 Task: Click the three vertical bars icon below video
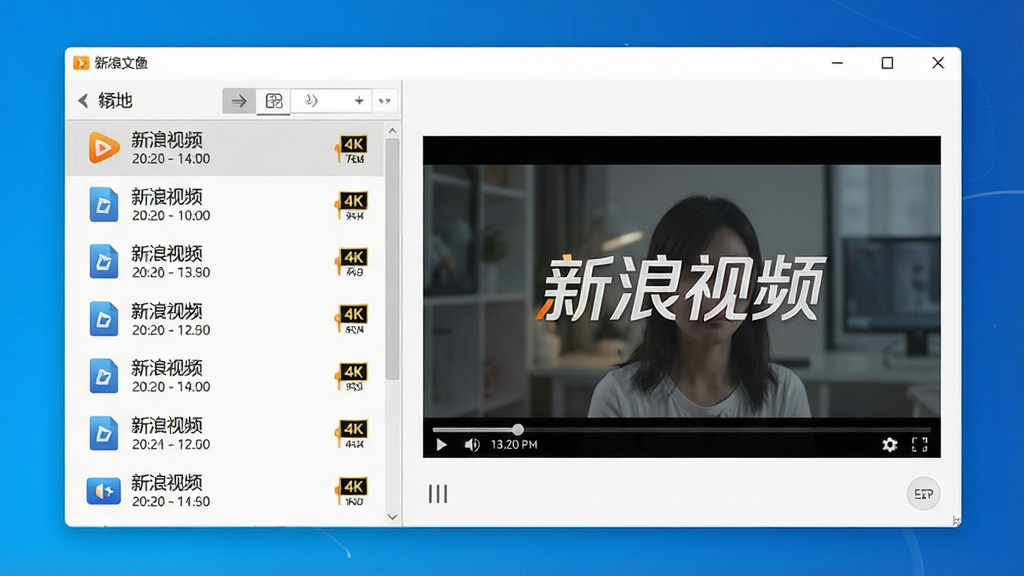(438, 494)
